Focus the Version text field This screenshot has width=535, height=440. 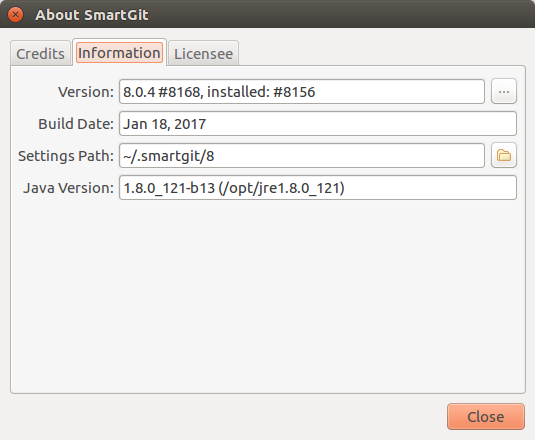302,91
